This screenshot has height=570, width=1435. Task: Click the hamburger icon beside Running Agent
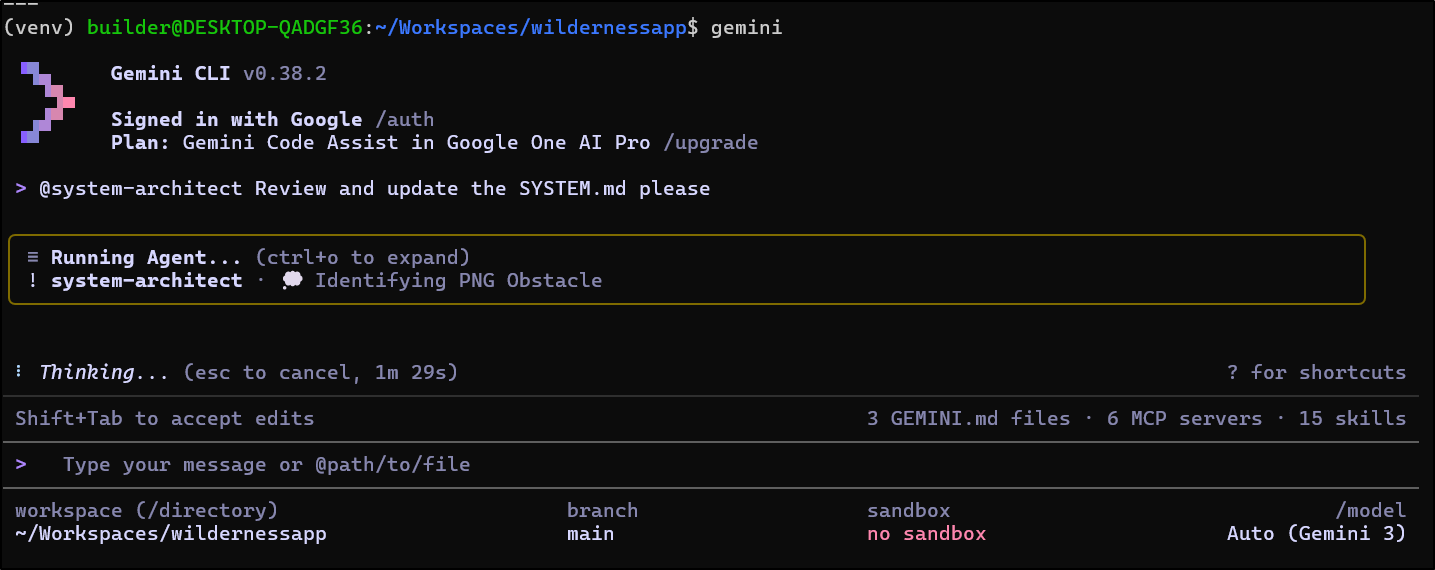tap(32, 257)
